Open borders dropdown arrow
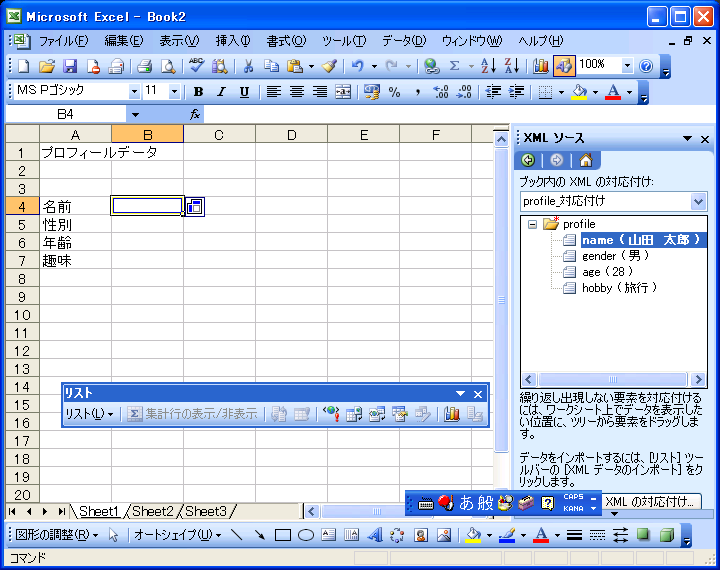720x570 pixels. tap(561, 92)
